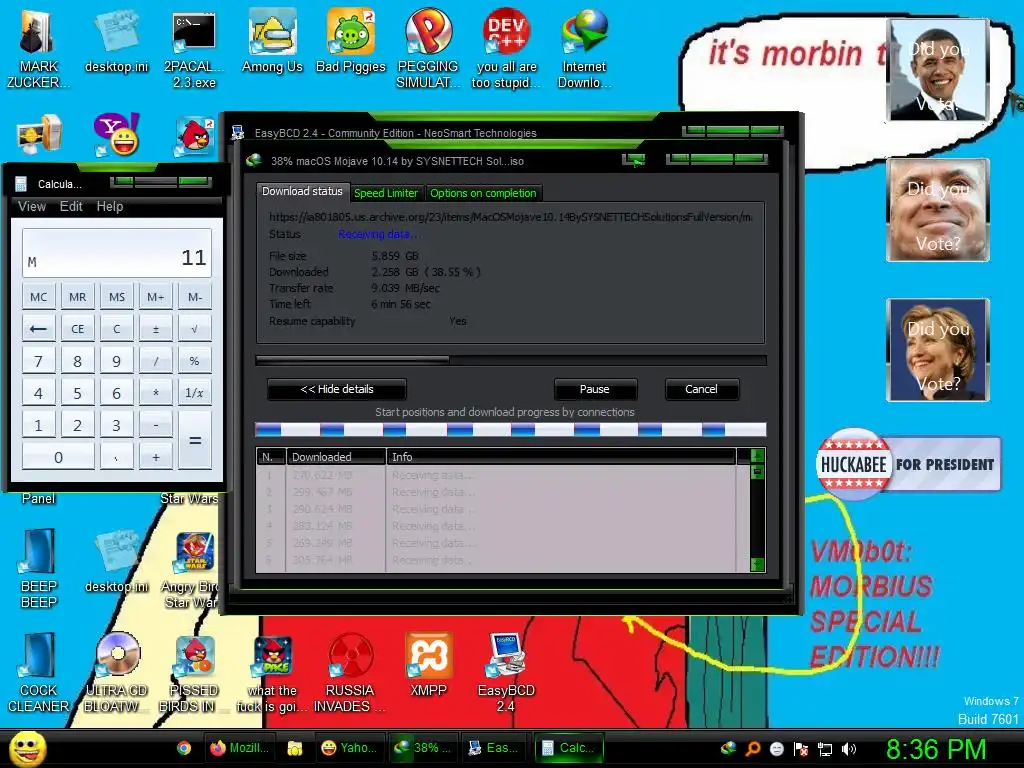The width and height of the screenshot is (1024, 768).
Task: Switch to the Download status tab
Action: (302, 191)
